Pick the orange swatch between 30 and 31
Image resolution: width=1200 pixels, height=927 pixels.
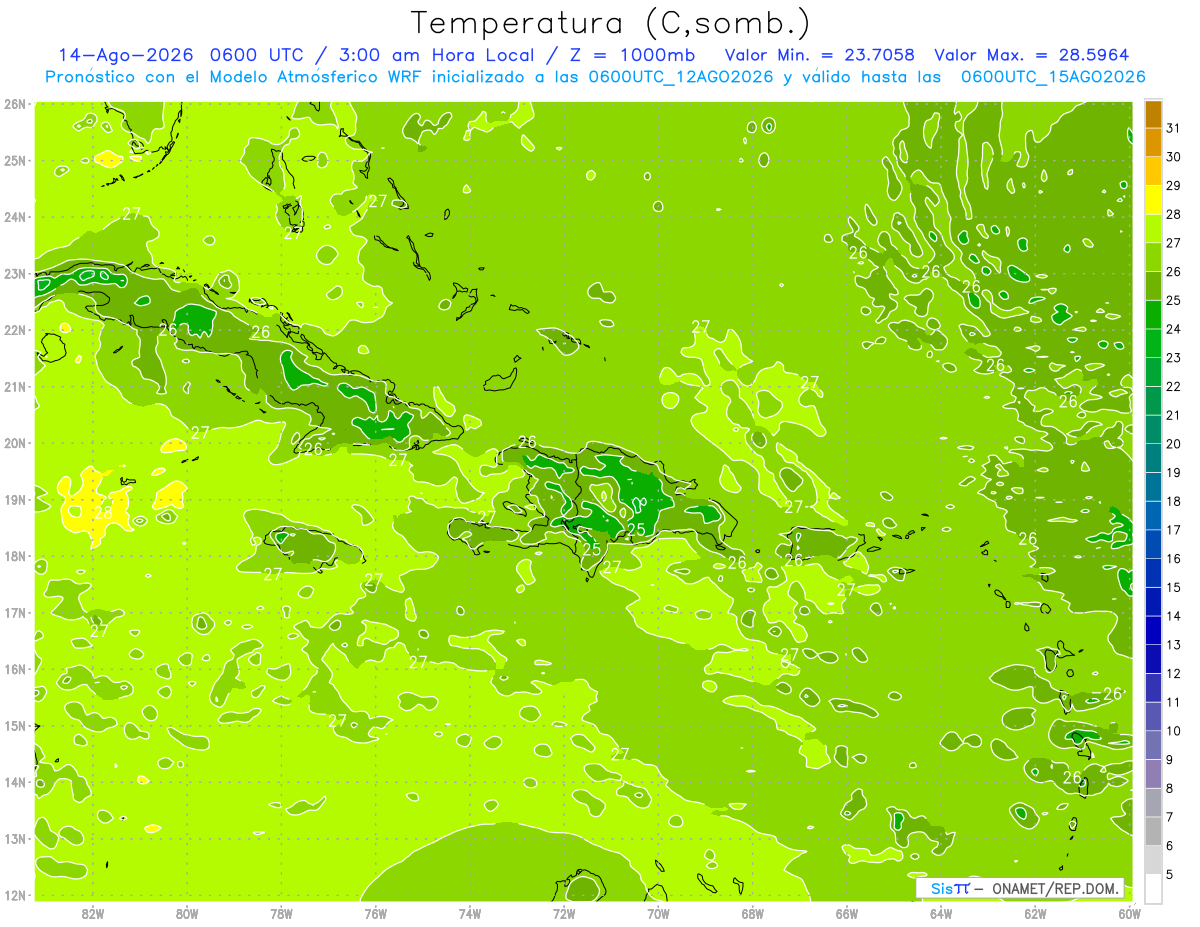coord(1153,143)
